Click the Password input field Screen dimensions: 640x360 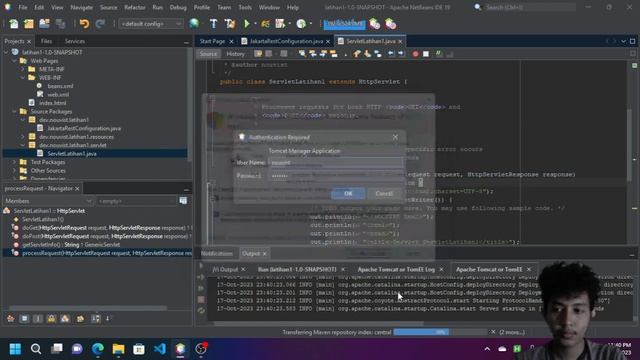336,176
